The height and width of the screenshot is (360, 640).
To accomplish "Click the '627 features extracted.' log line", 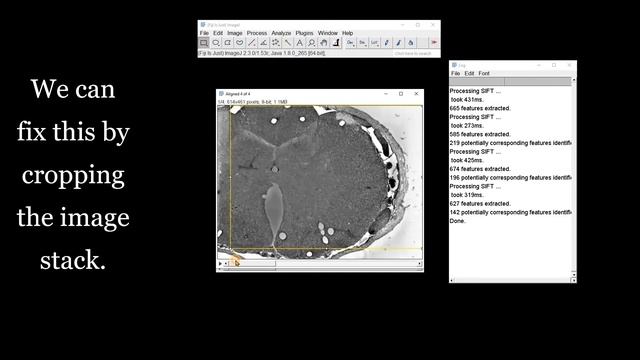I will tap(480, 204).
